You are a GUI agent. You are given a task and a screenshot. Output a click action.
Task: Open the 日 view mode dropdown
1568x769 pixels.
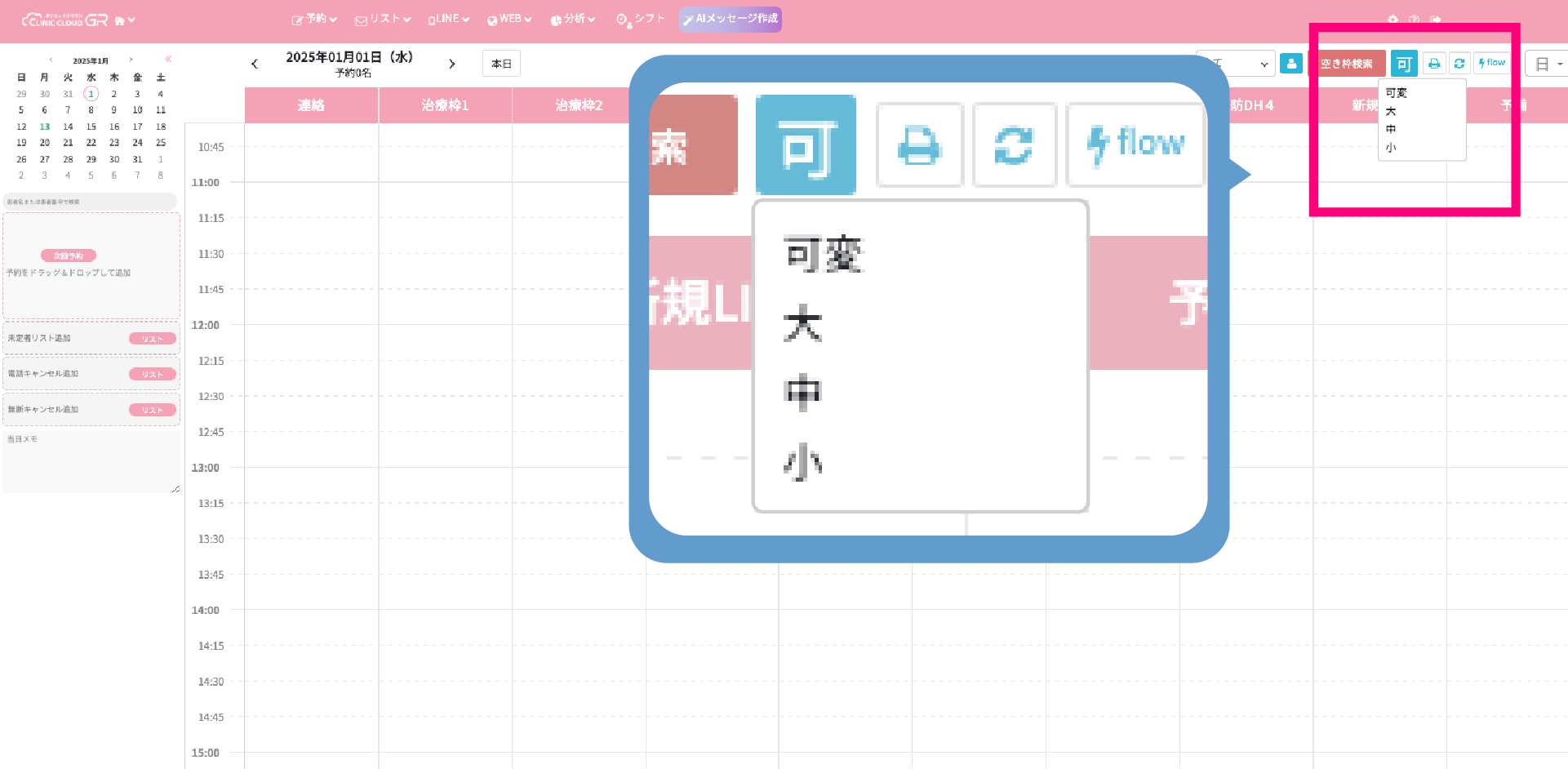[1548, 64]
